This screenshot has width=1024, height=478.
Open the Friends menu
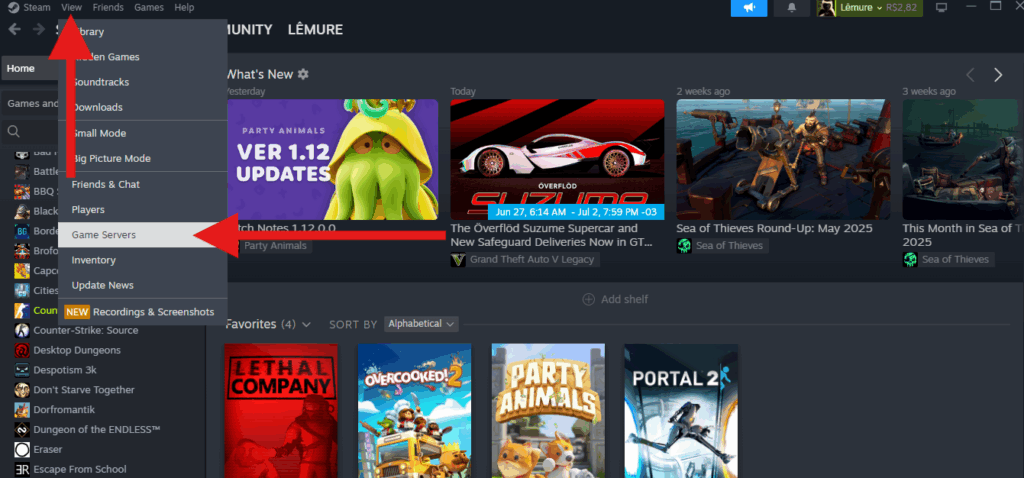108,8
